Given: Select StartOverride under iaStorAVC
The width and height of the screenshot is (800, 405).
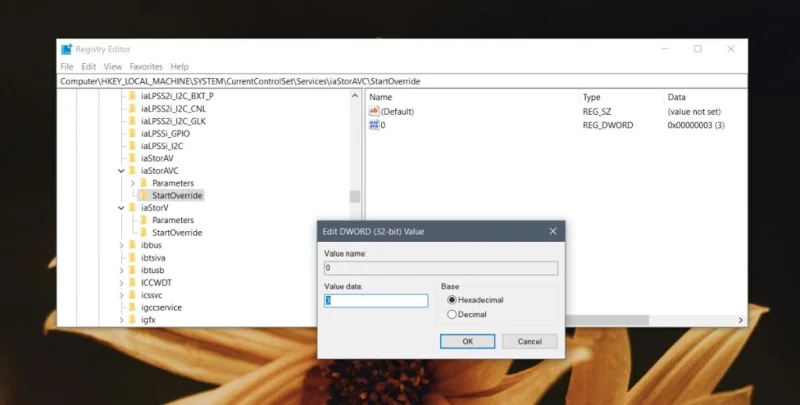Looking at the screenshot, I should point(177,195).
